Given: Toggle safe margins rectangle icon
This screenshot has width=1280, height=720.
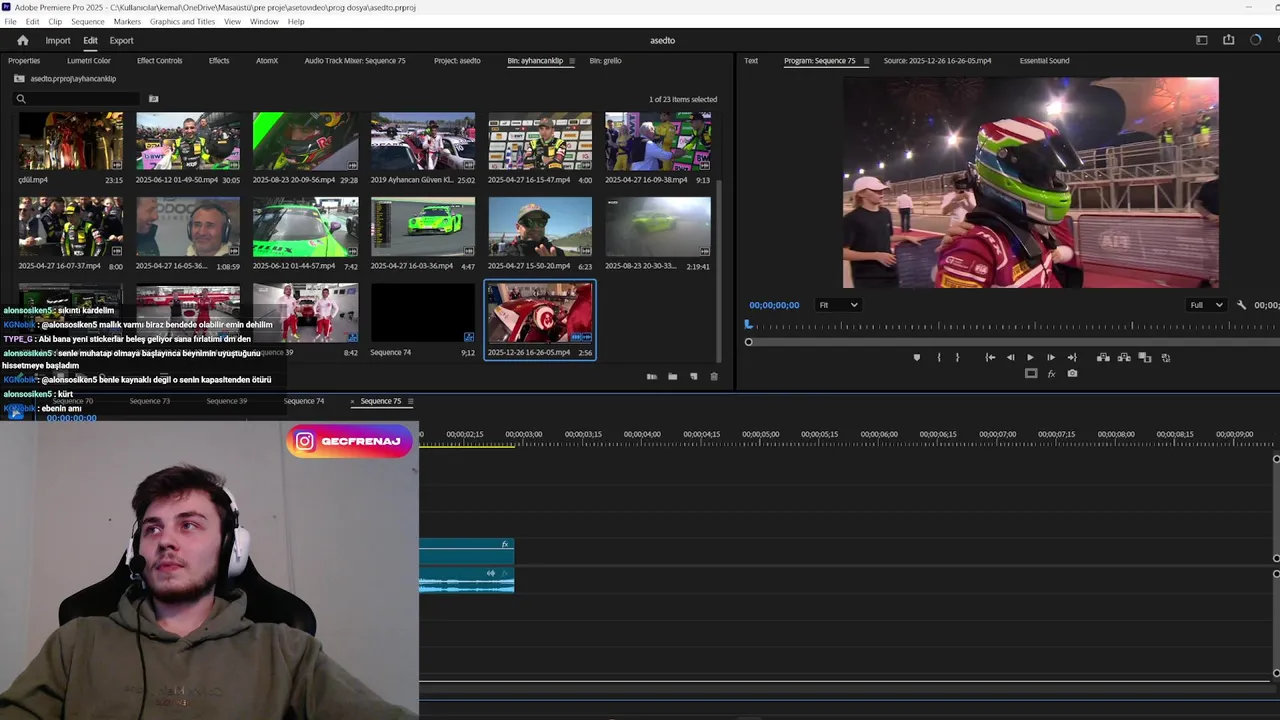Looking at the screenshot, I should point(1031,374).
